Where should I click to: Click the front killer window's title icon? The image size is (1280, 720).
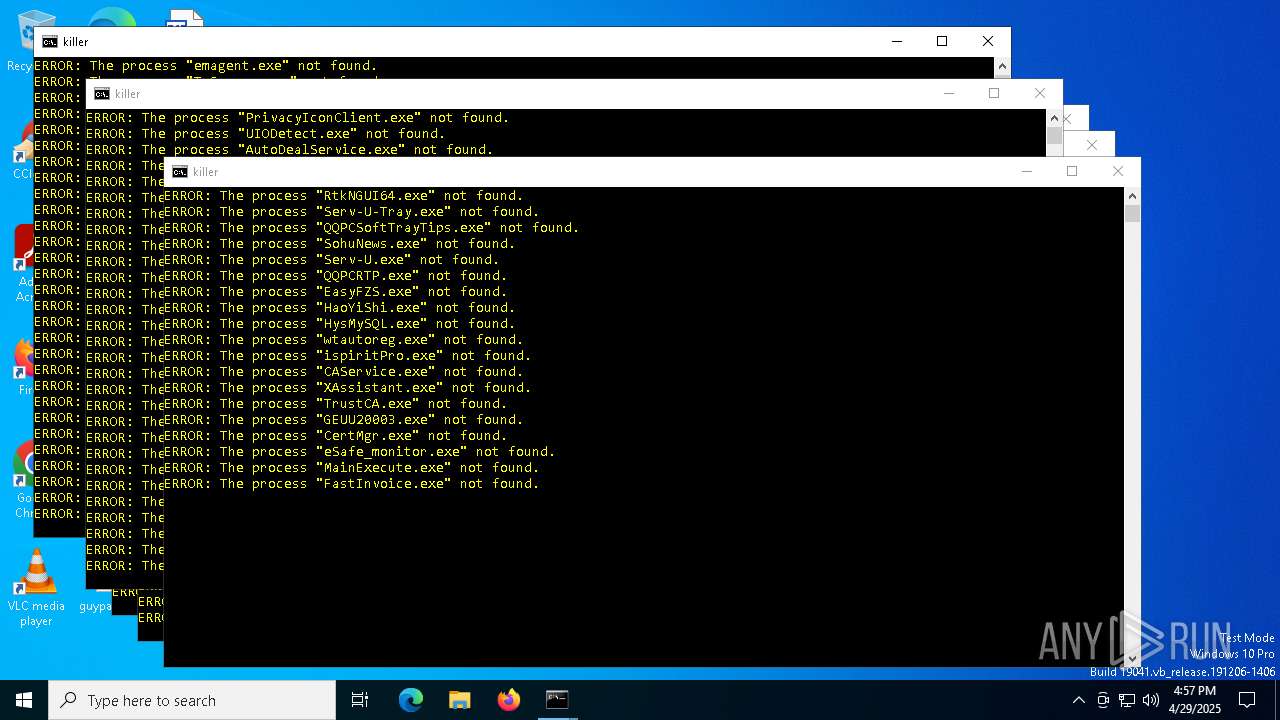pos(180,172)
